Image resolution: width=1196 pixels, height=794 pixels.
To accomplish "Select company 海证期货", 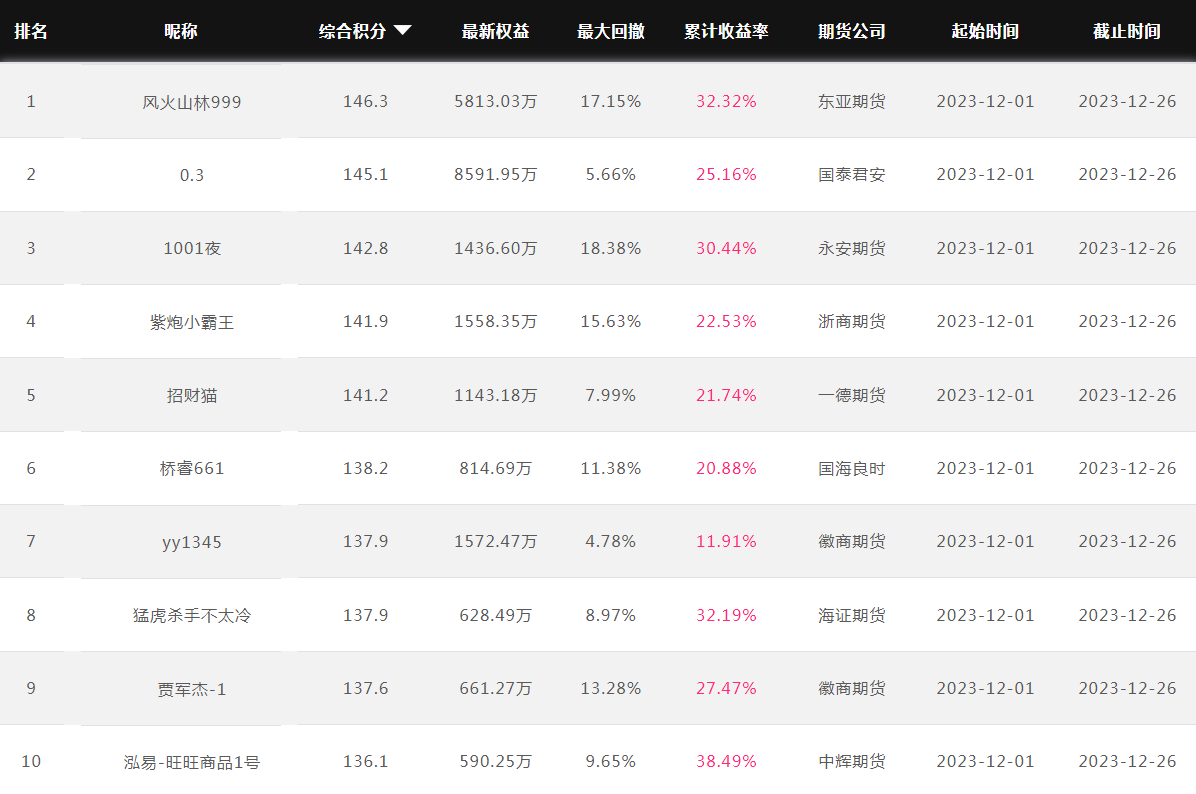I will (x=852, y=616).
